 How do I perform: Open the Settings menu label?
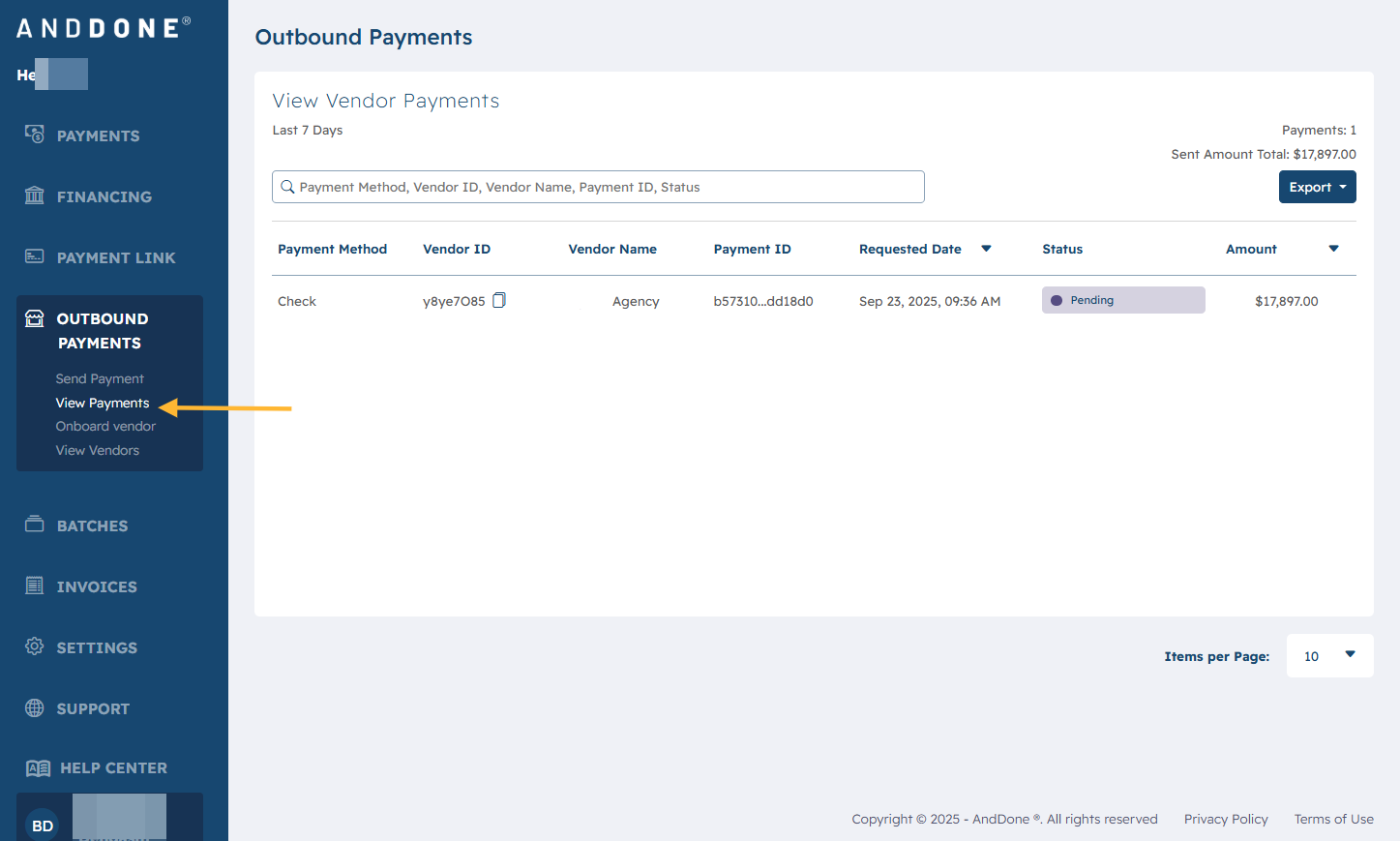click(97, 647)
